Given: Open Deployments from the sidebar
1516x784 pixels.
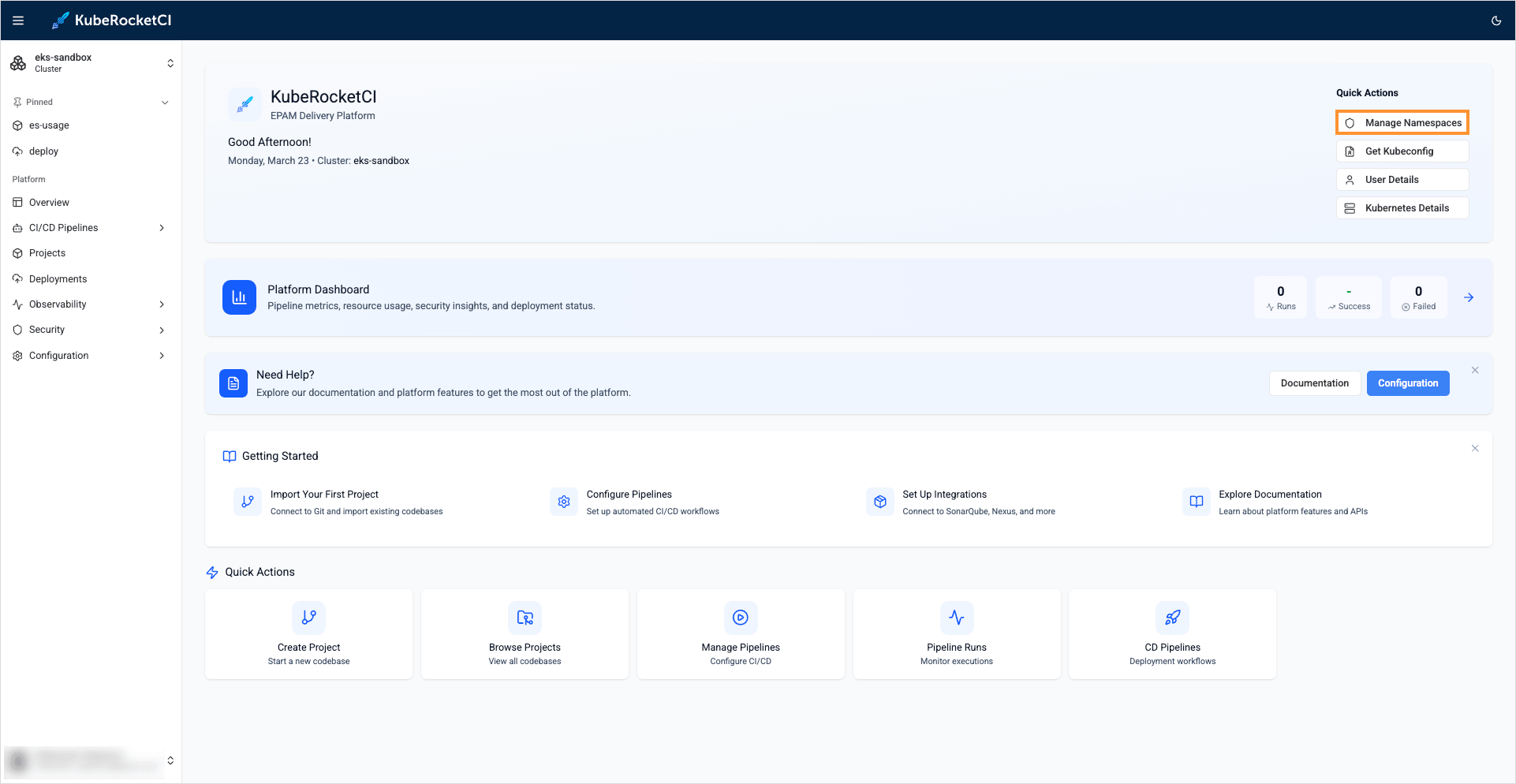Looking at the screenshot, I should pyautogui.click(x=58, y=279).
